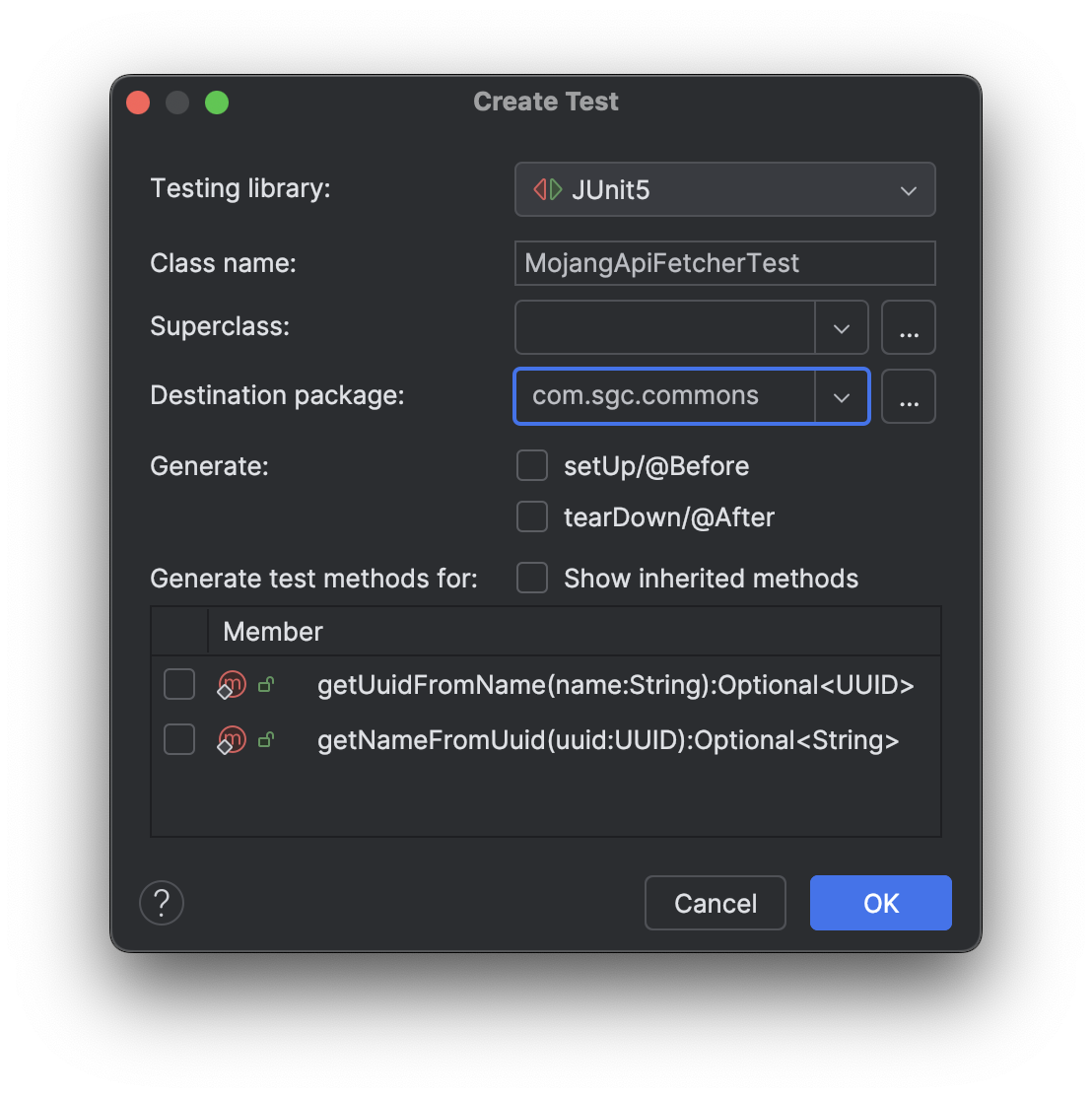Enable tearDown/@After generation checkbox
The height and width of the screenshot is (1098, 1092).
[x=532, y=516]
